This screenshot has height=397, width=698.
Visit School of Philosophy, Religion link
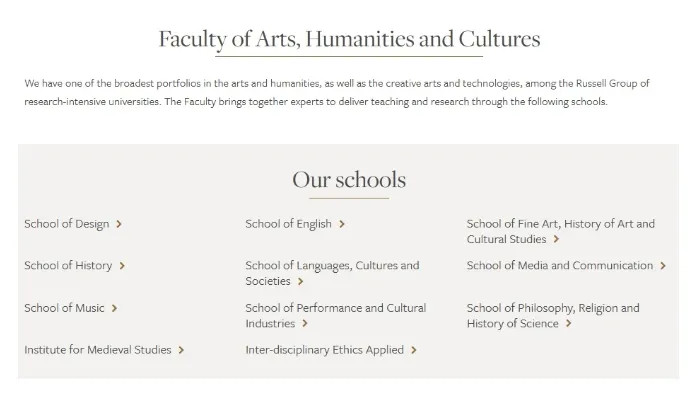coord(553,316)
